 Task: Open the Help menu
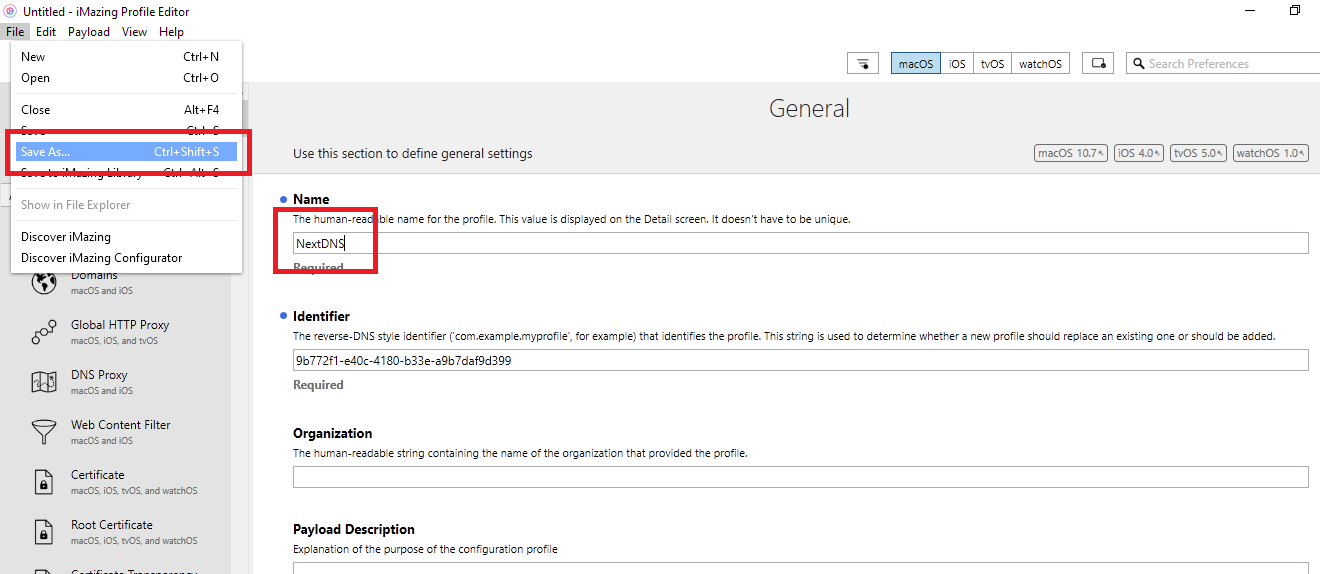[x=171, y=32]
